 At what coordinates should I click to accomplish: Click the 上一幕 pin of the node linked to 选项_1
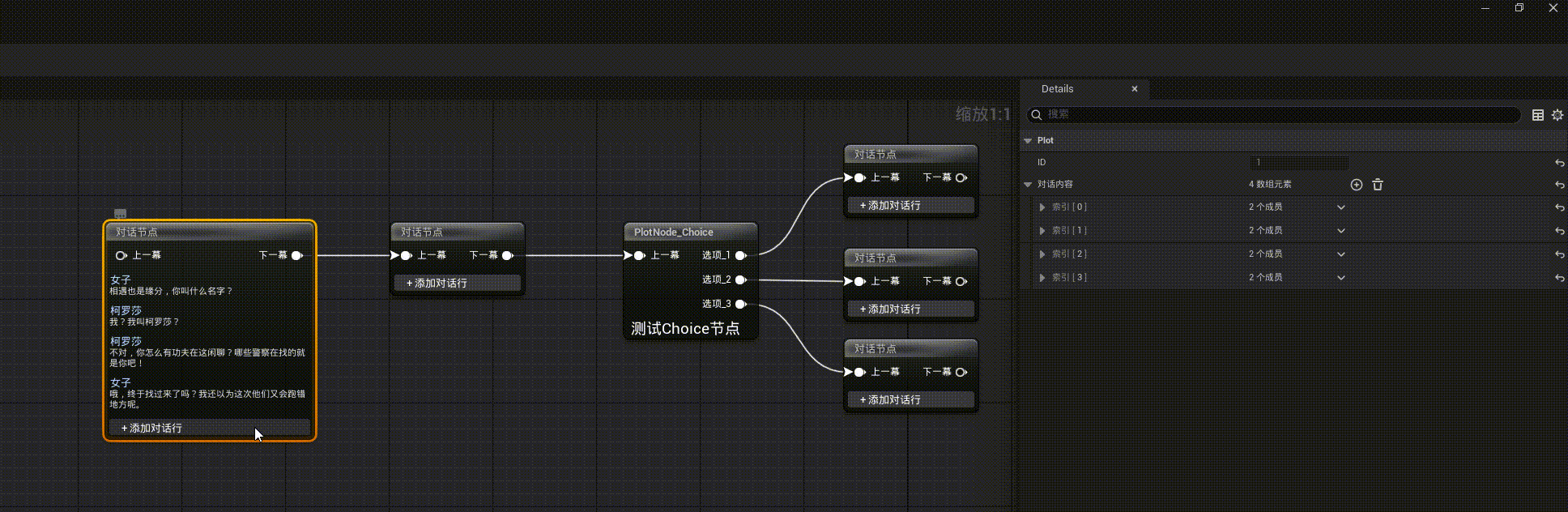pyautogui.click(x=859, y=177)
